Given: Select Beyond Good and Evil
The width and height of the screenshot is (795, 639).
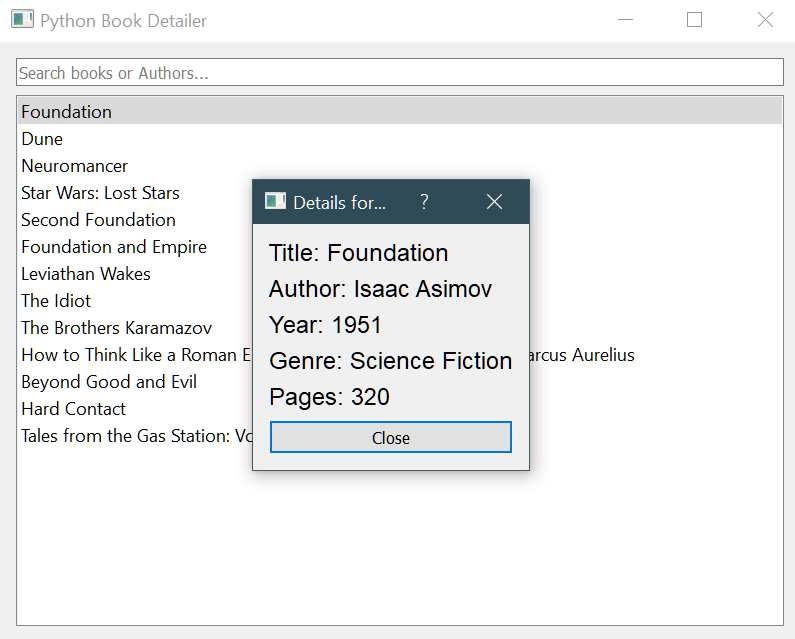Looking at the screenshot, I should [x=109, y=382].
